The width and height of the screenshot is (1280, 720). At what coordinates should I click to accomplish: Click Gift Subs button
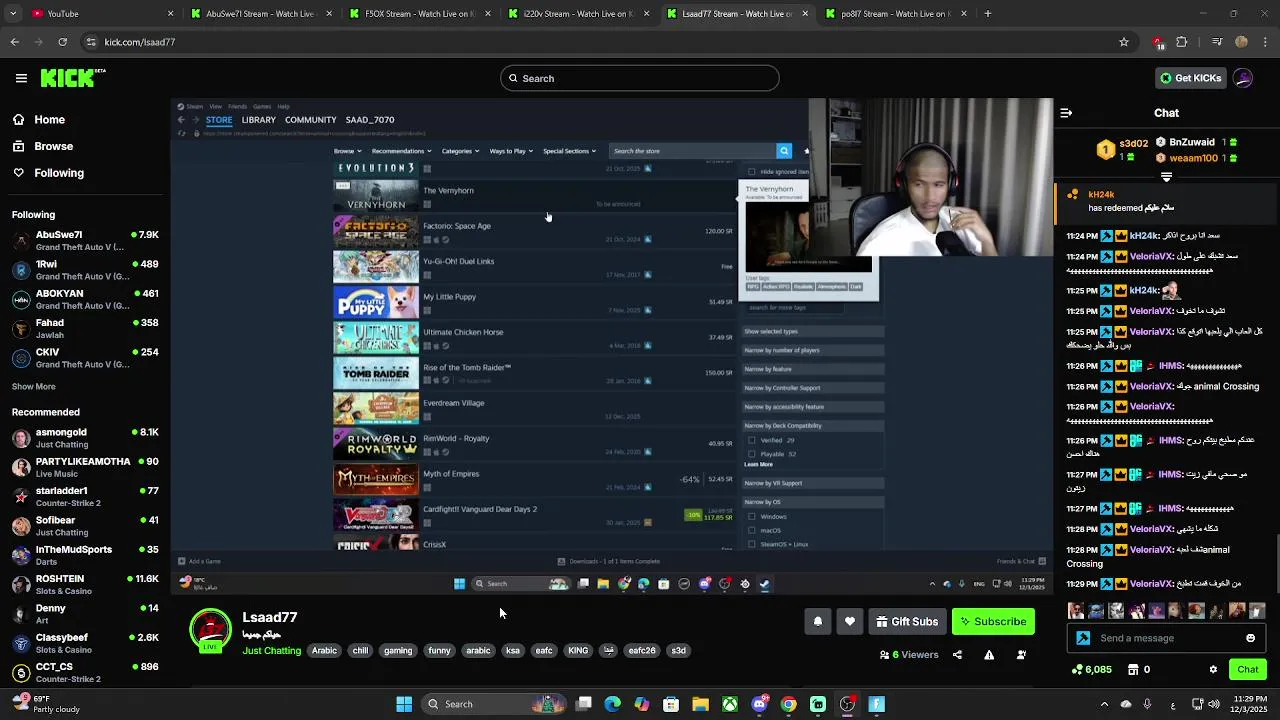[x=907, y=622]
